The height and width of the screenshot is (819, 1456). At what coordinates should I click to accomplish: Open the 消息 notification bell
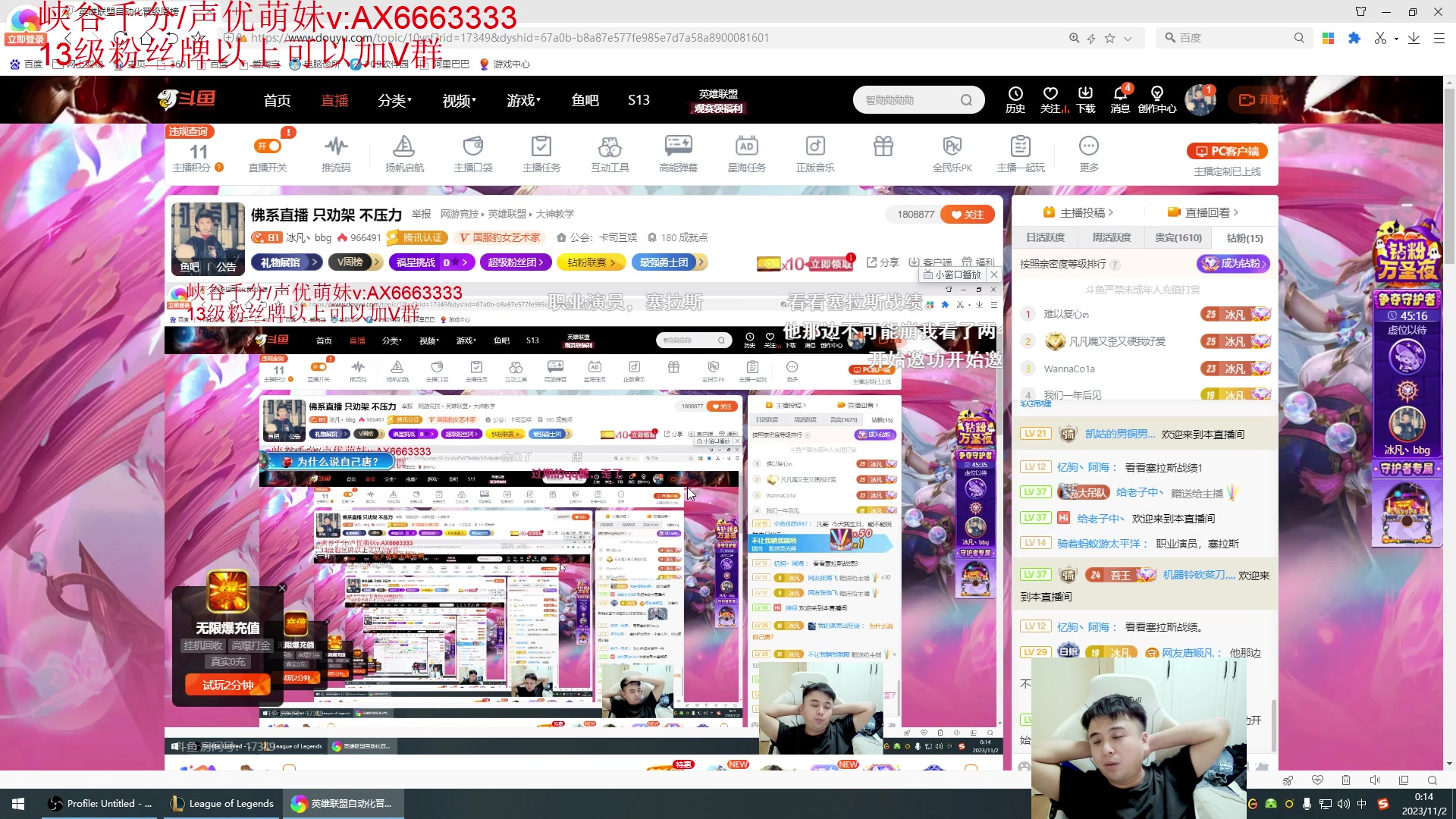tap(1120, 99)
